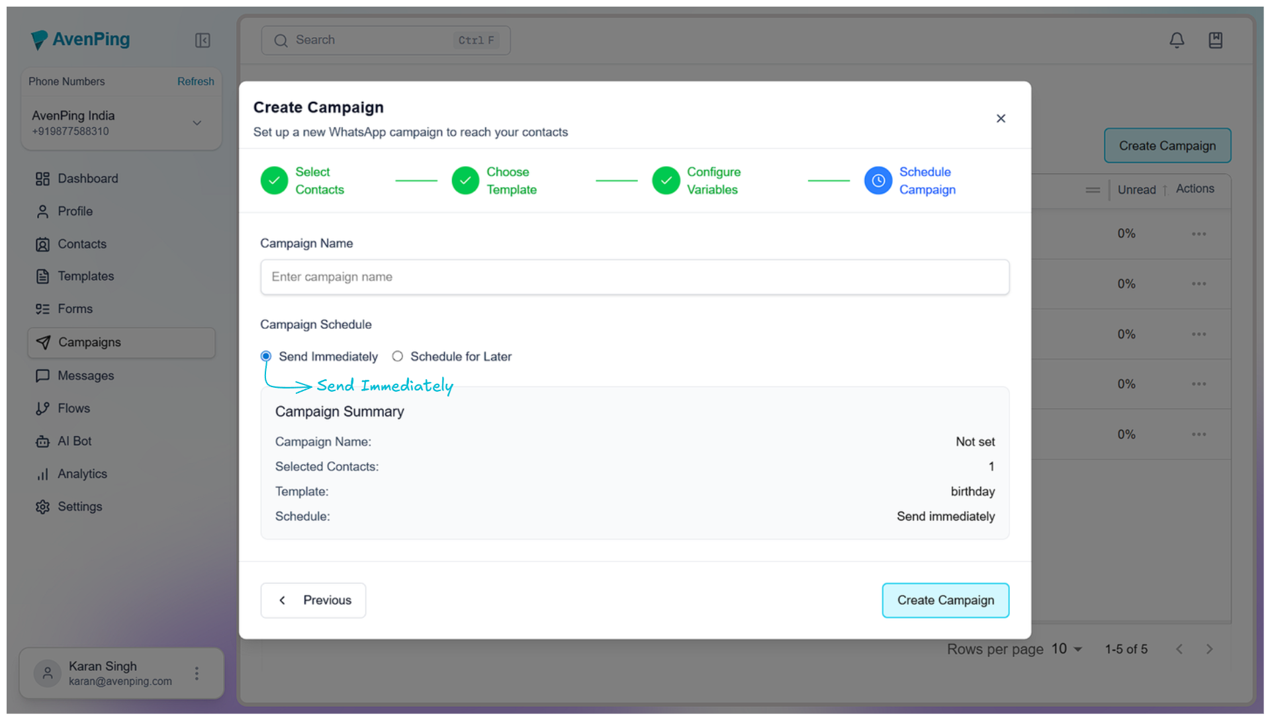Click the Campaign Name input field
1270x720 pixels.
pyautogui.click(x=634, y=277)
